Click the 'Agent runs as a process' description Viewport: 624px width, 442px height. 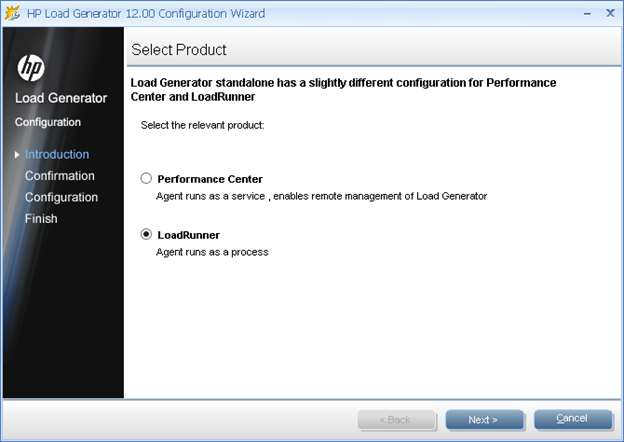(x=212, y=252)
